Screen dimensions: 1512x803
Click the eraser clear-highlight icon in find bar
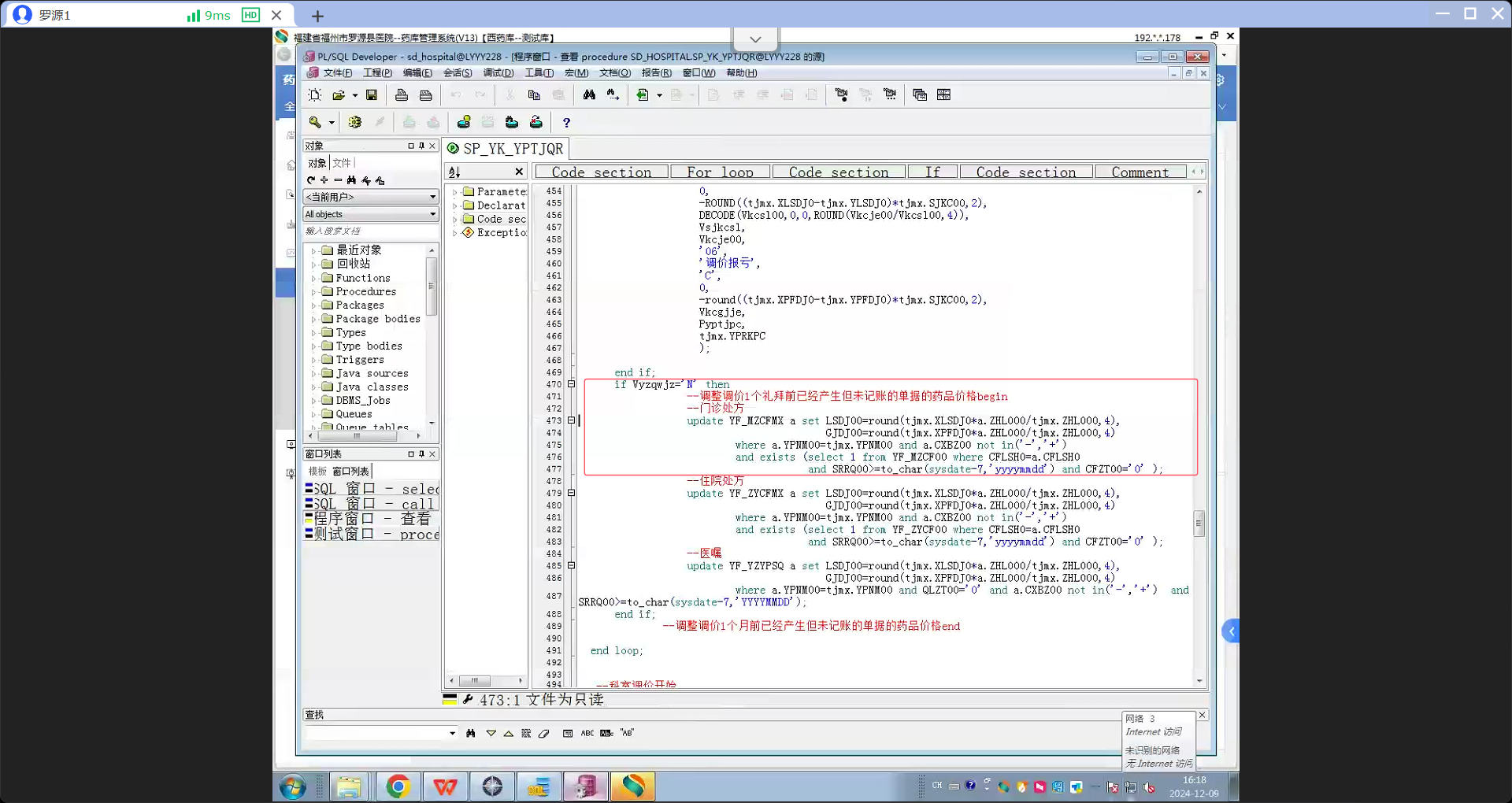pyautogui.click(x=544, y=734)
